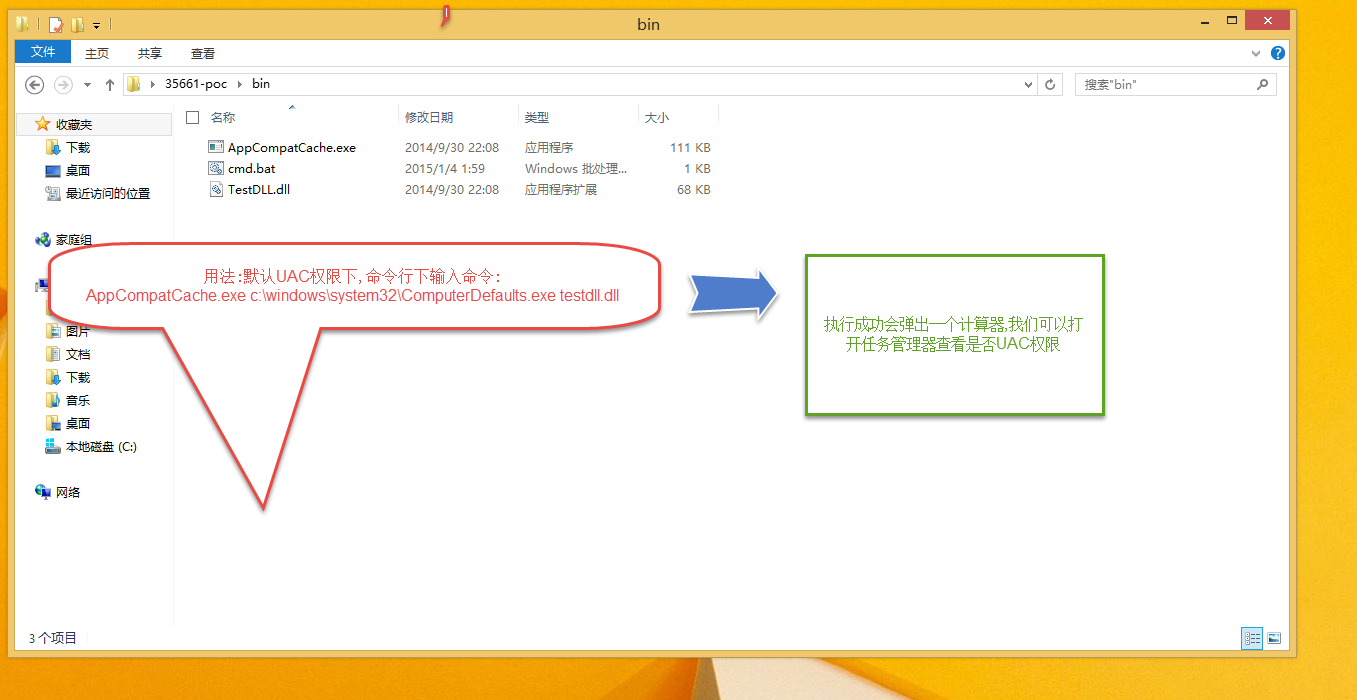Select the TestDLL.dll file name
This screenshot has width=1357, height=700.
coord(259,190)
